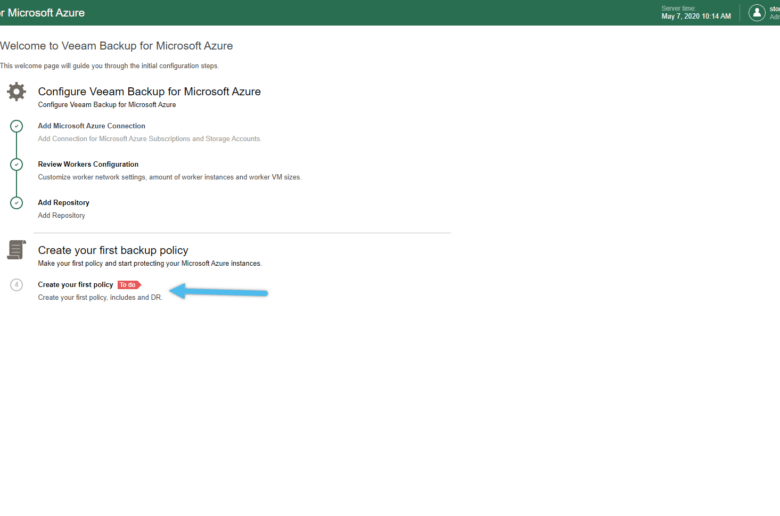This screenshot has height=516, width=780.
Task: Click the Microsoft Azure product title in header
Action: point(42,13)
